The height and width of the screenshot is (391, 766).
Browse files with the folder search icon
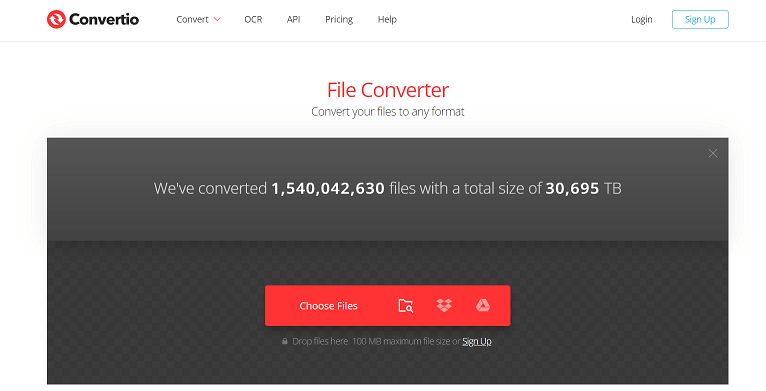[x=405, y=306]
